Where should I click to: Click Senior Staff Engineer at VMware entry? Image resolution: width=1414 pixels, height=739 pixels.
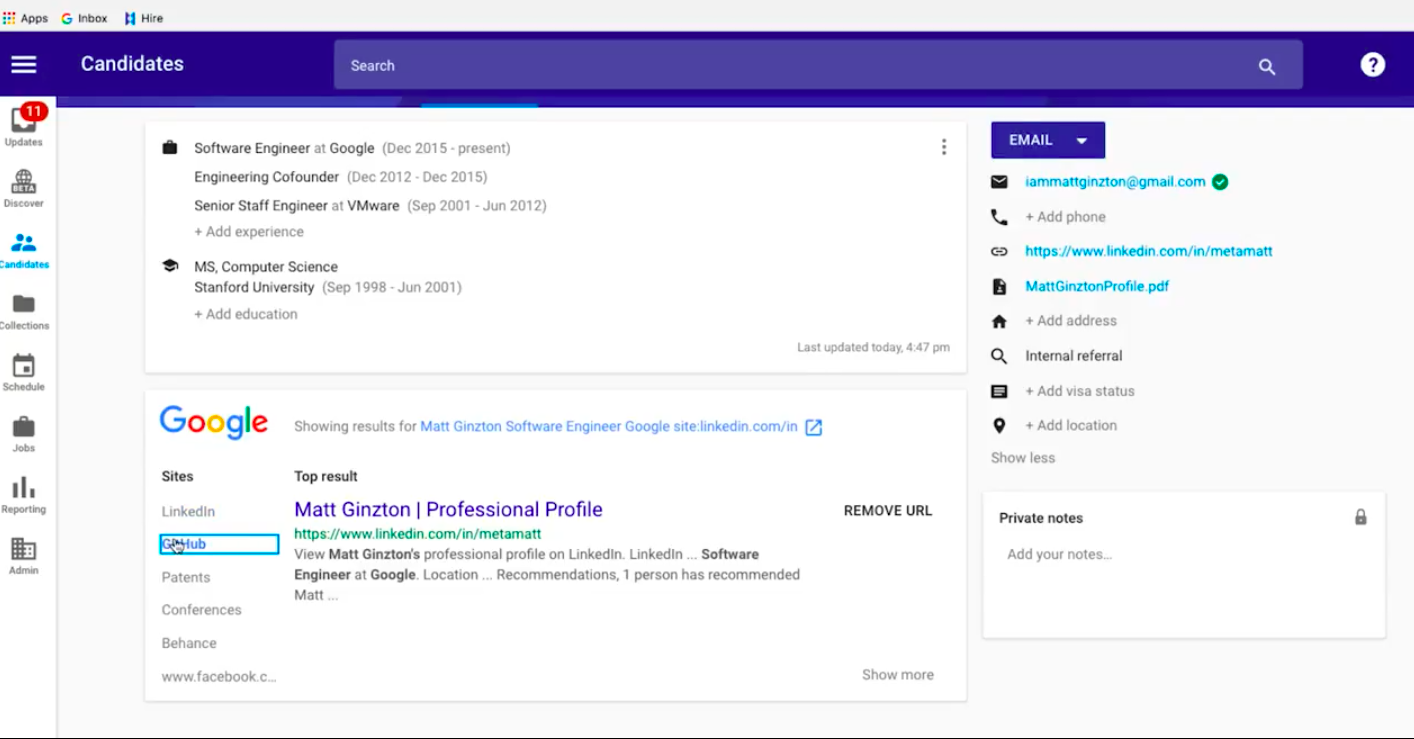click(x=370, y=206)
